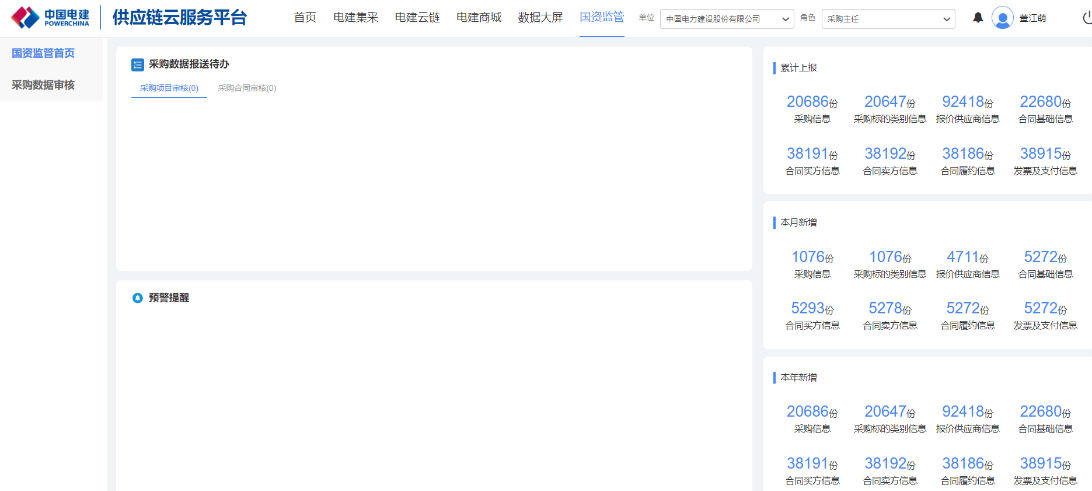Click the 采购数据报送待办 list icon
1092x491 pixels.
tap(138, 64)
